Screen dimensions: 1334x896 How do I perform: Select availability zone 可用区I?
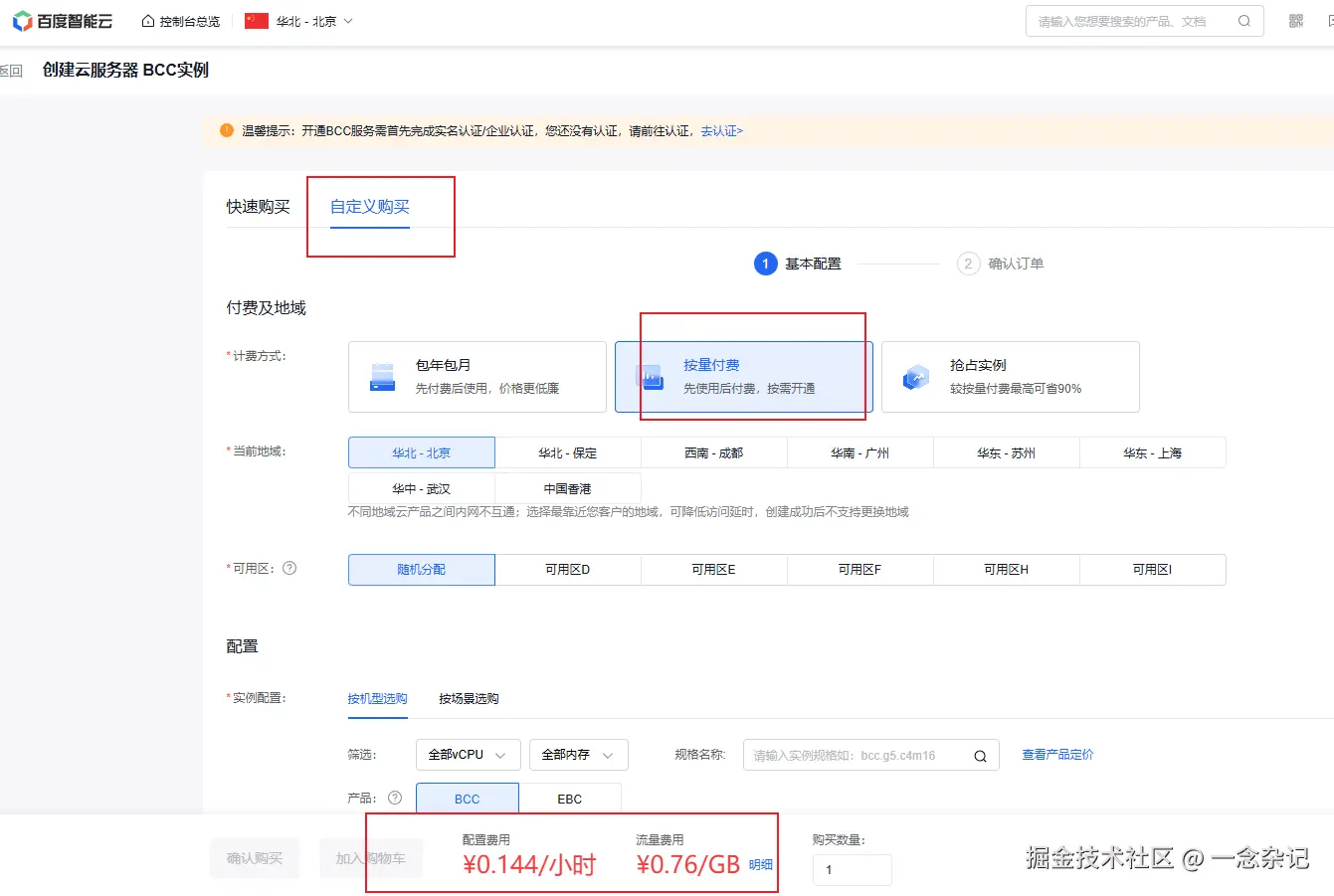click(x=1153, y=570)
